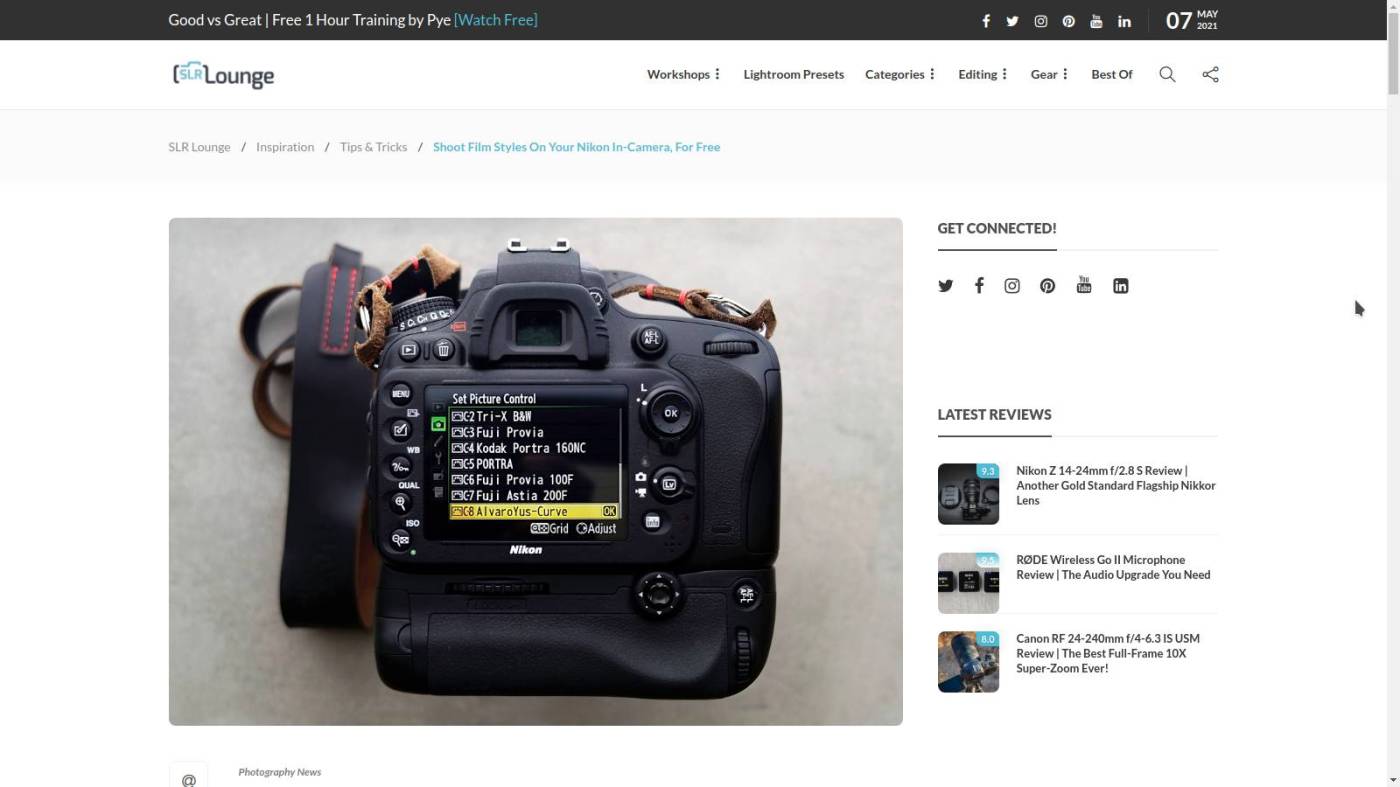Open Twitter under Get Connected
1400x787 pixels.
click(x=945, y=286)
